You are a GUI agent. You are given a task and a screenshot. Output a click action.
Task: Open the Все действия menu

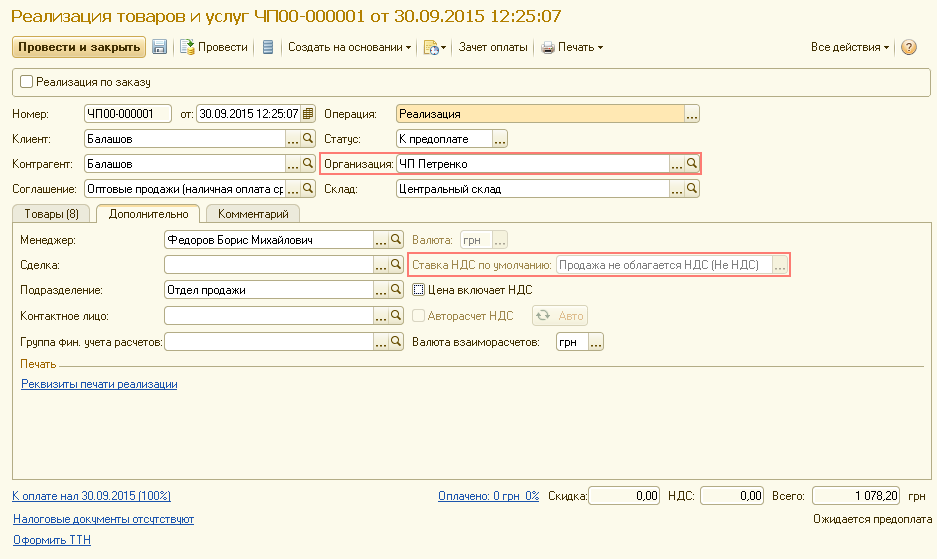850,47
